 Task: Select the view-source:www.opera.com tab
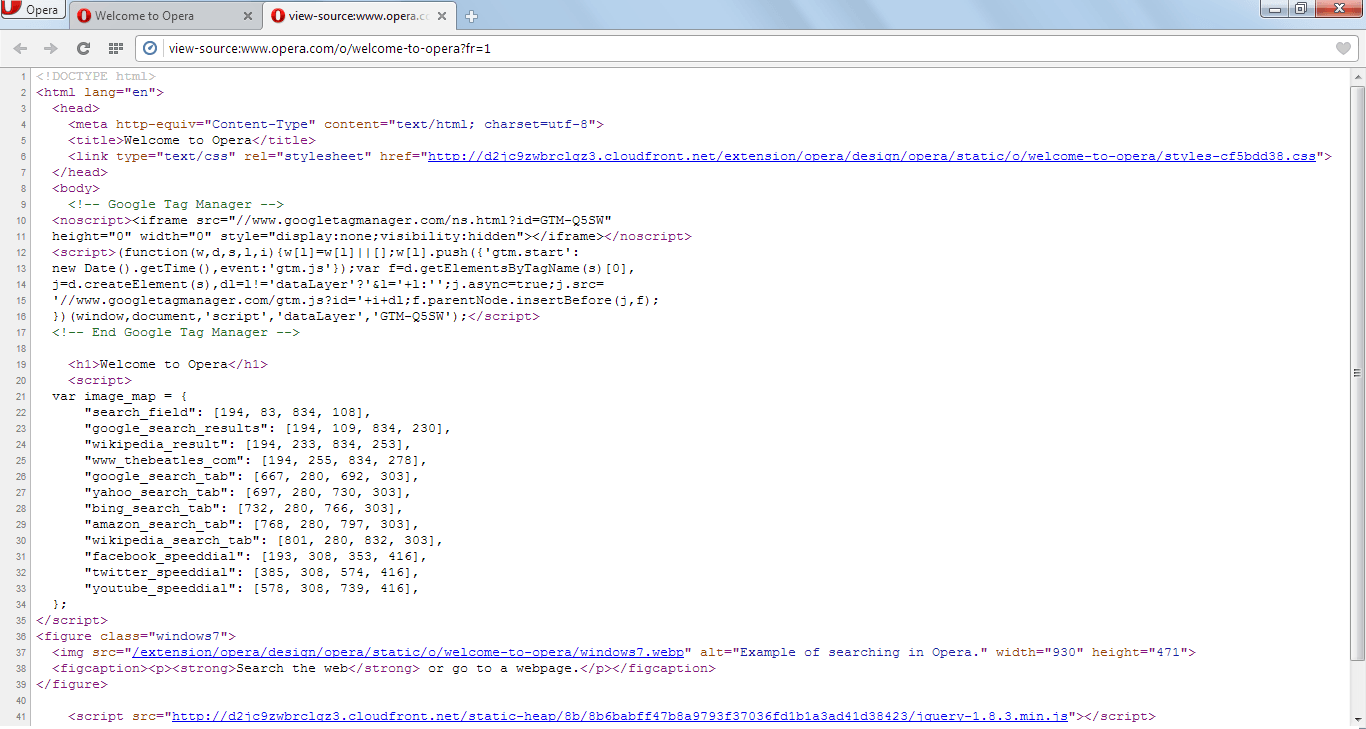[x=360, y=16]
